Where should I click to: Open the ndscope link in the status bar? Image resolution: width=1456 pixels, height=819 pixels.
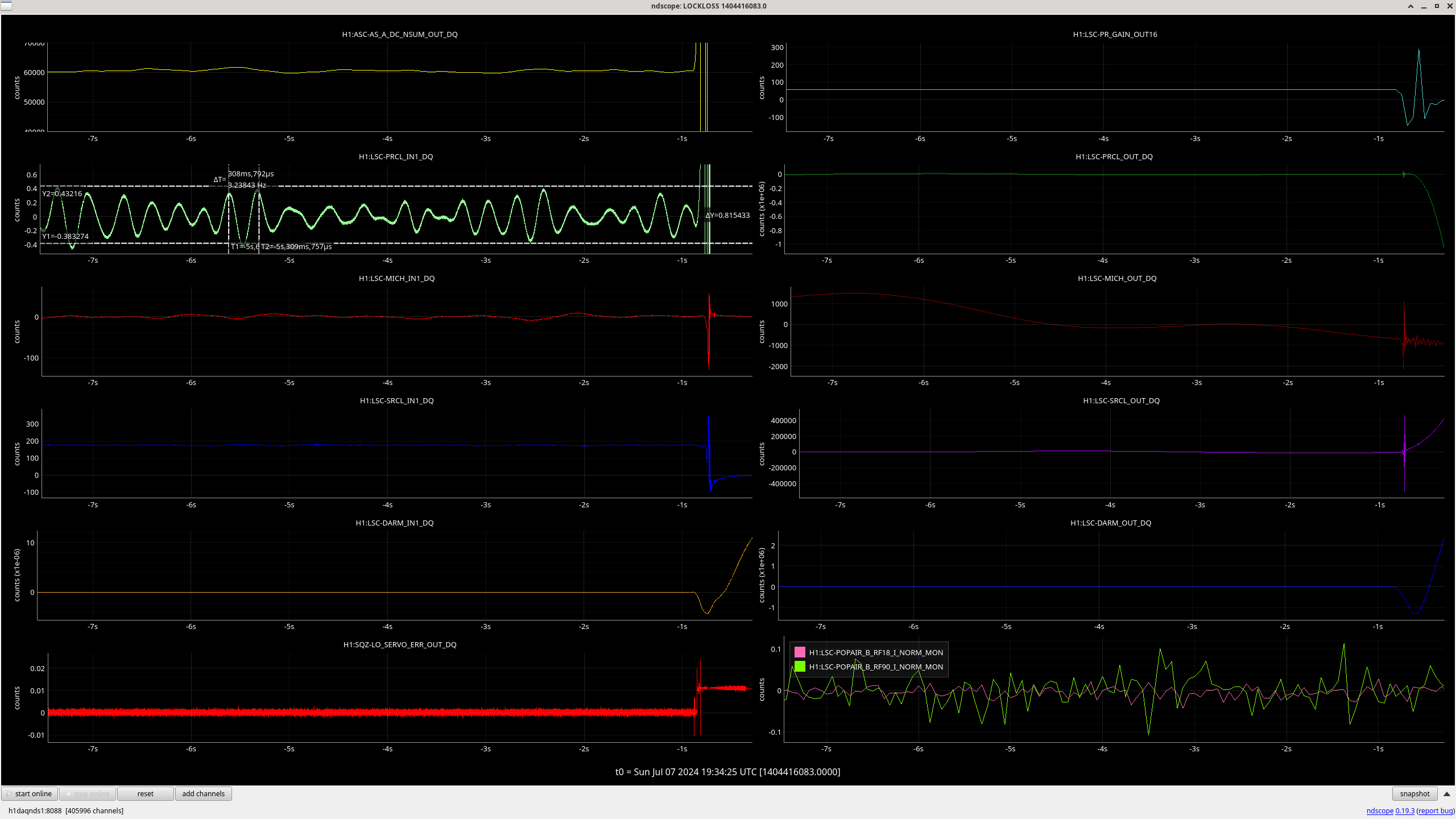(1380, 810)
